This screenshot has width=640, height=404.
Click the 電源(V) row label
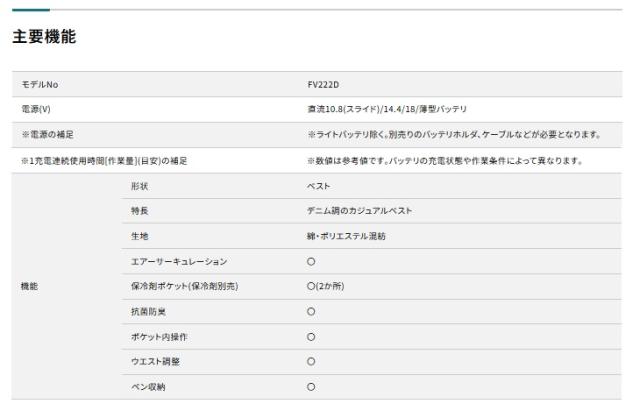[x=36, y=109]
